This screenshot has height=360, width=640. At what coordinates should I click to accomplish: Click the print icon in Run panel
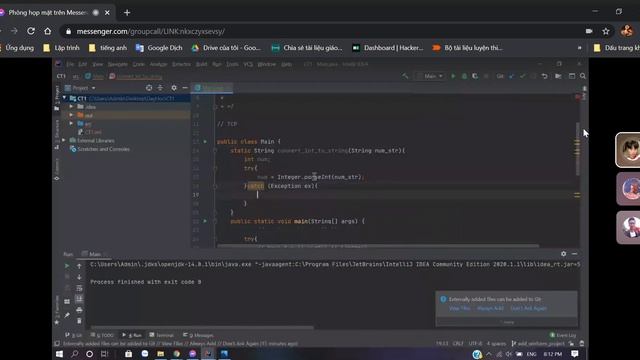(79, 310)
